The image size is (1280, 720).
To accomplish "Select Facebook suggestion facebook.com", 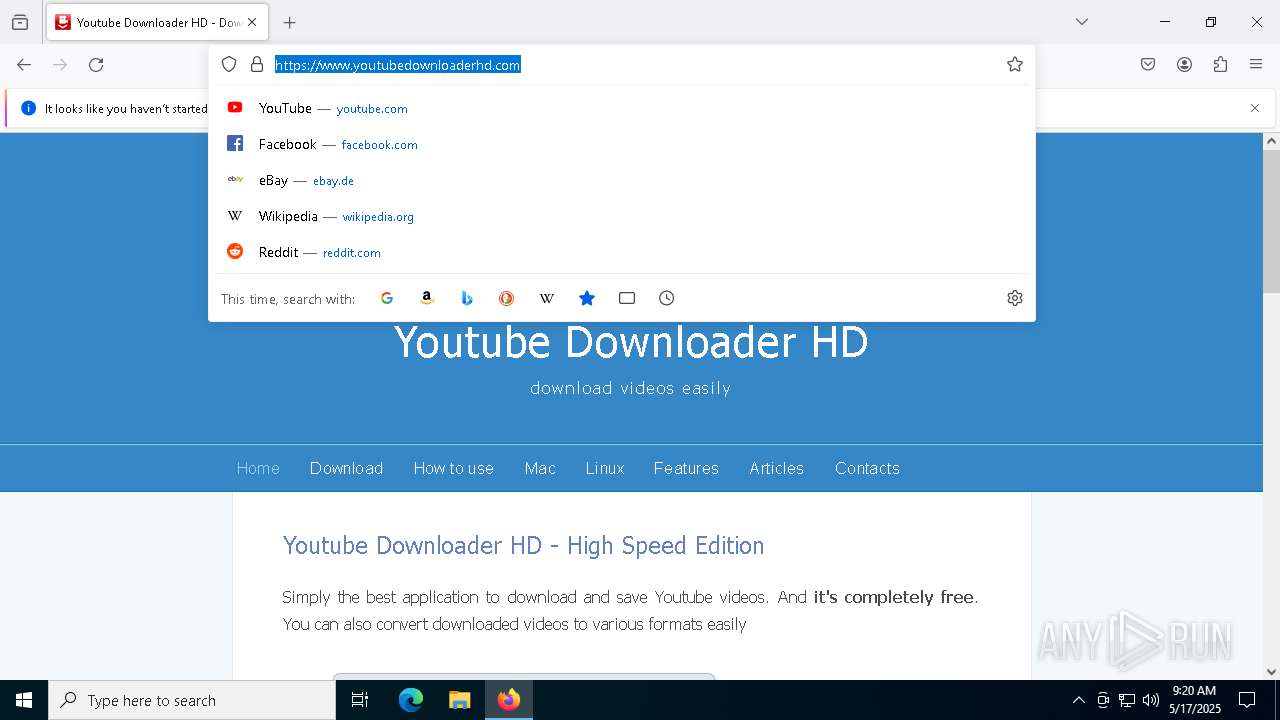I will click(x=622, y=144).
